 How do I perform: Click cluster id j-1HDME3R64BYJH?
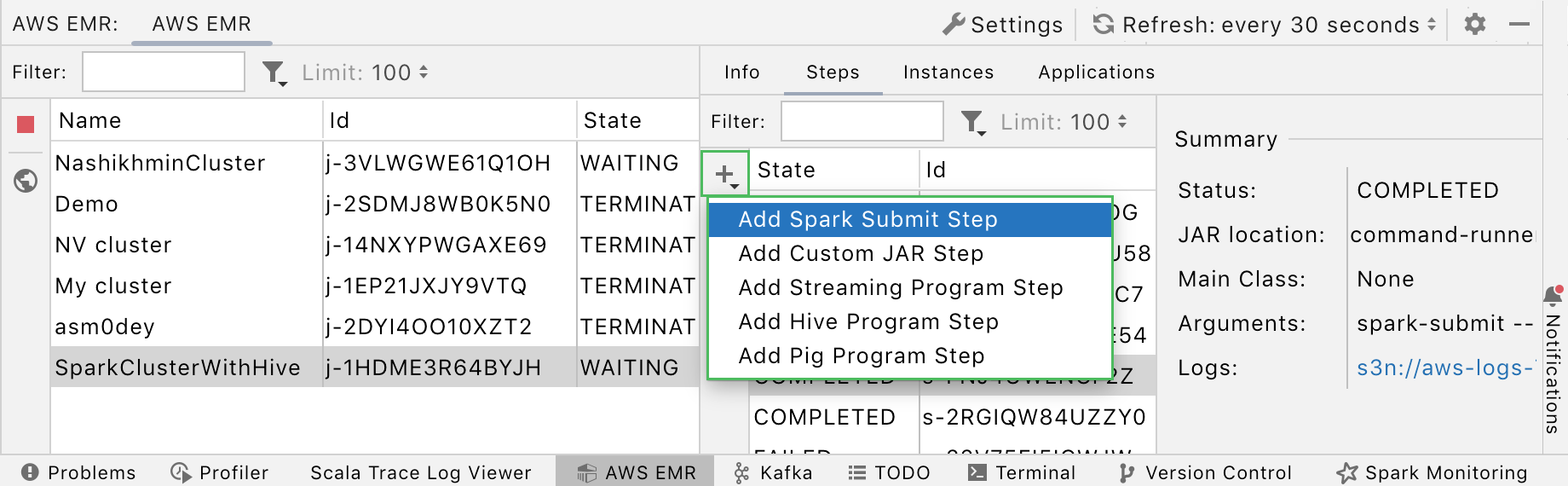pos(433,367)
